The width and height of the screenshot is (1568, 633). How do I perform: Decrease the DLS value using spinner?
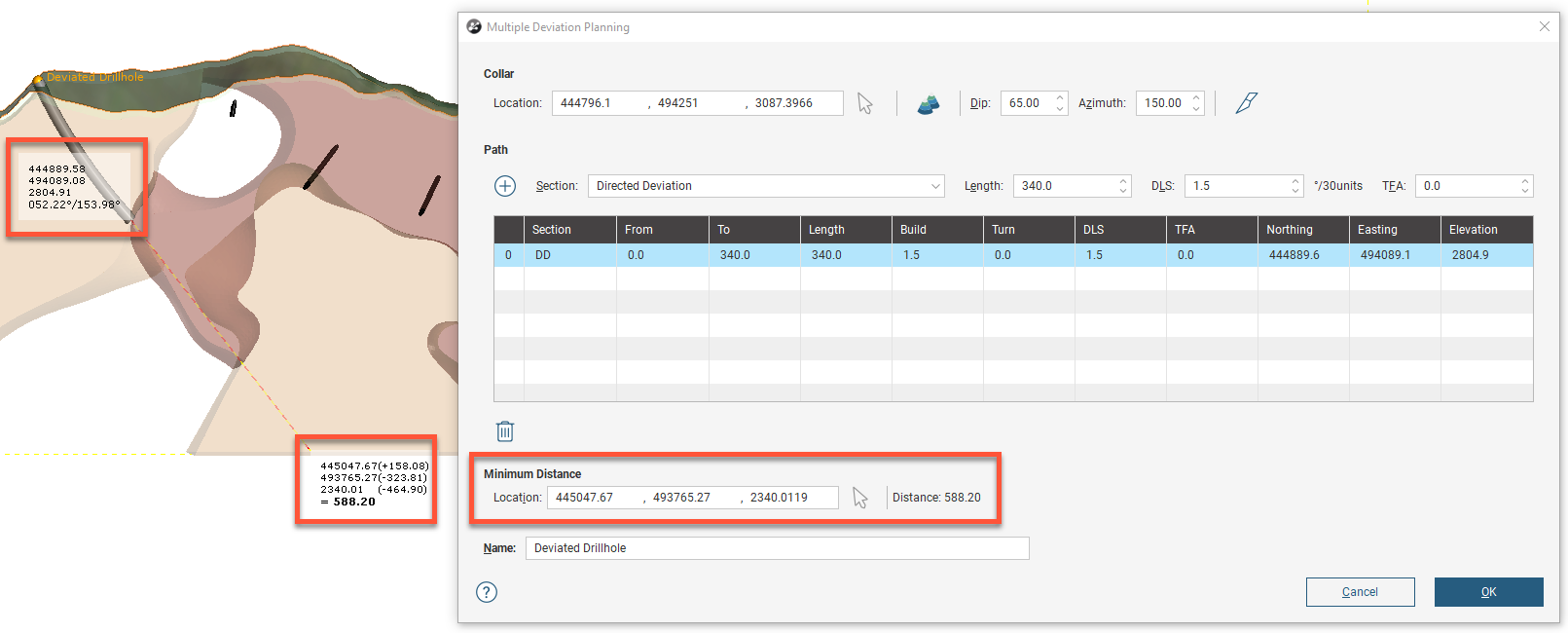[x=1295, y=191]
